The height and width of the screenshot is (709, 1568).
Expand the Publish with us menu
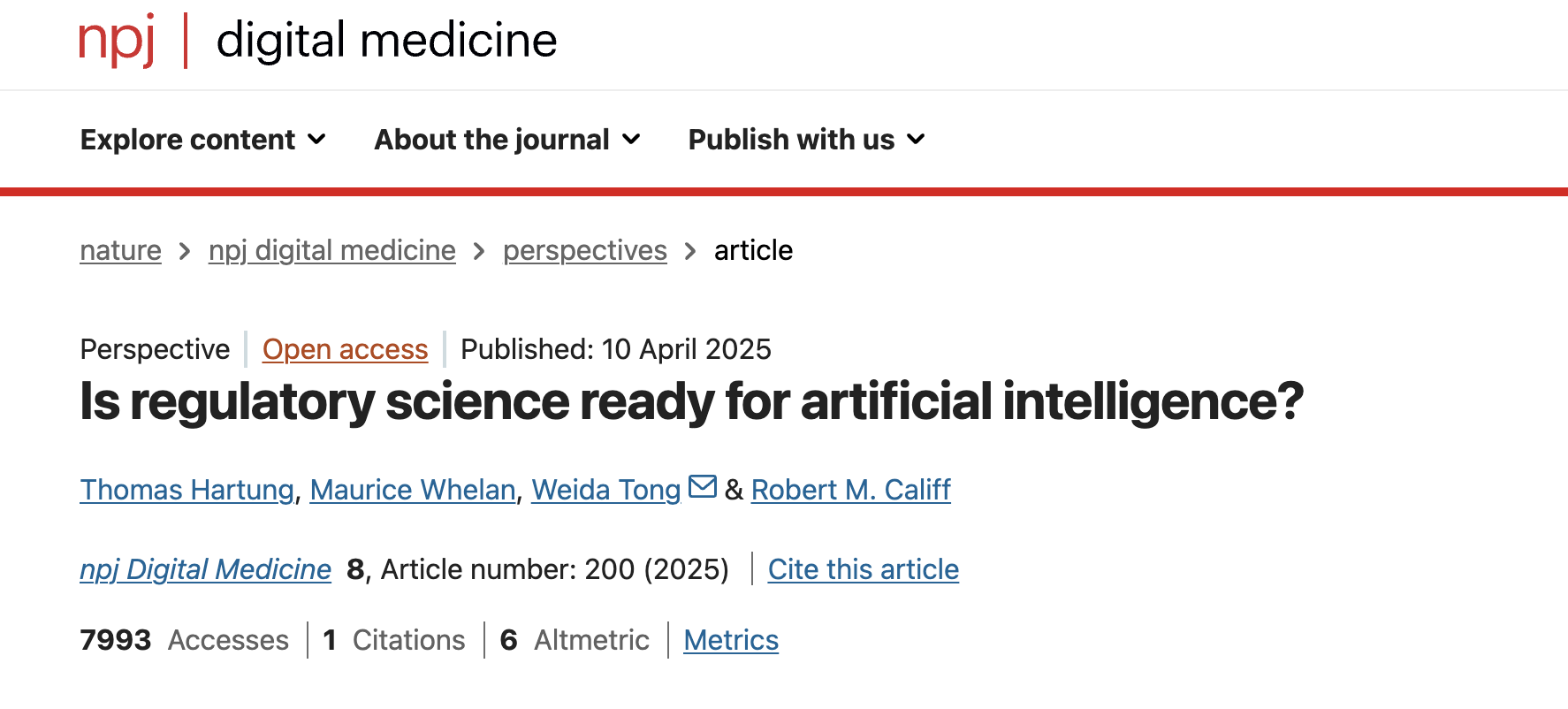805,140
